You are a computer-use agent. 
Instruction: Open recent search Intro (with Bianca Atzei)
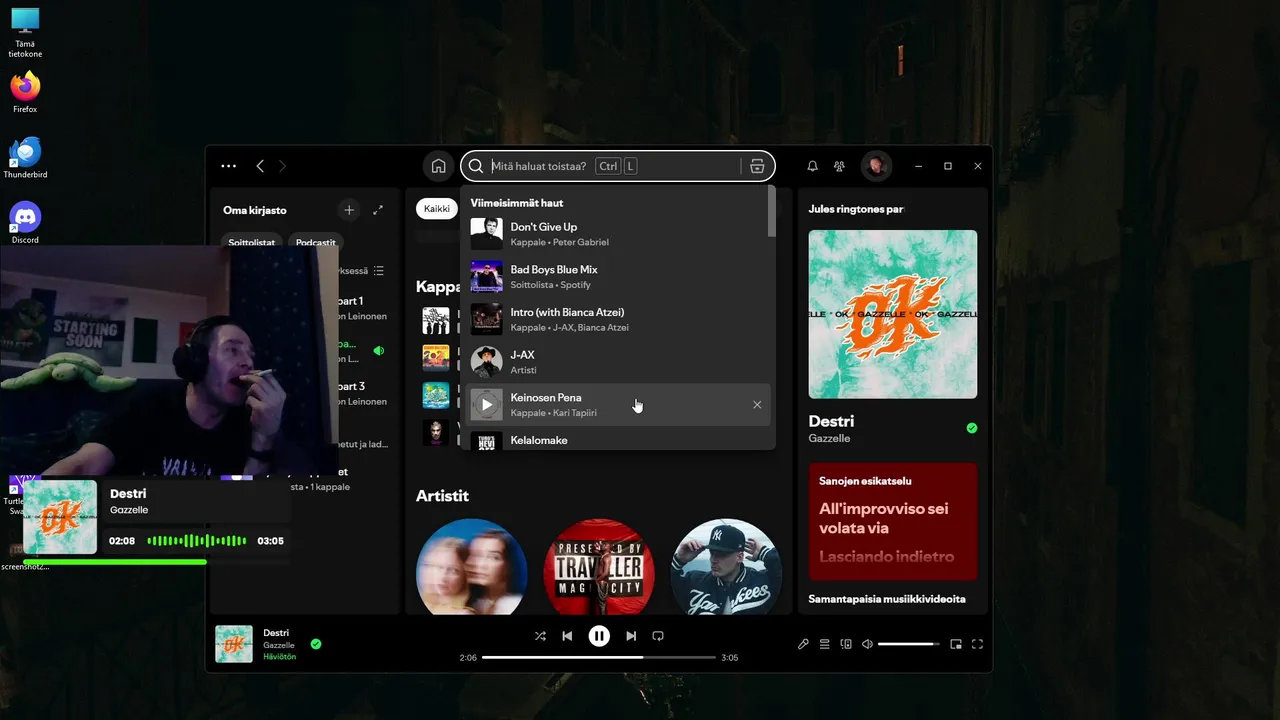618,319
